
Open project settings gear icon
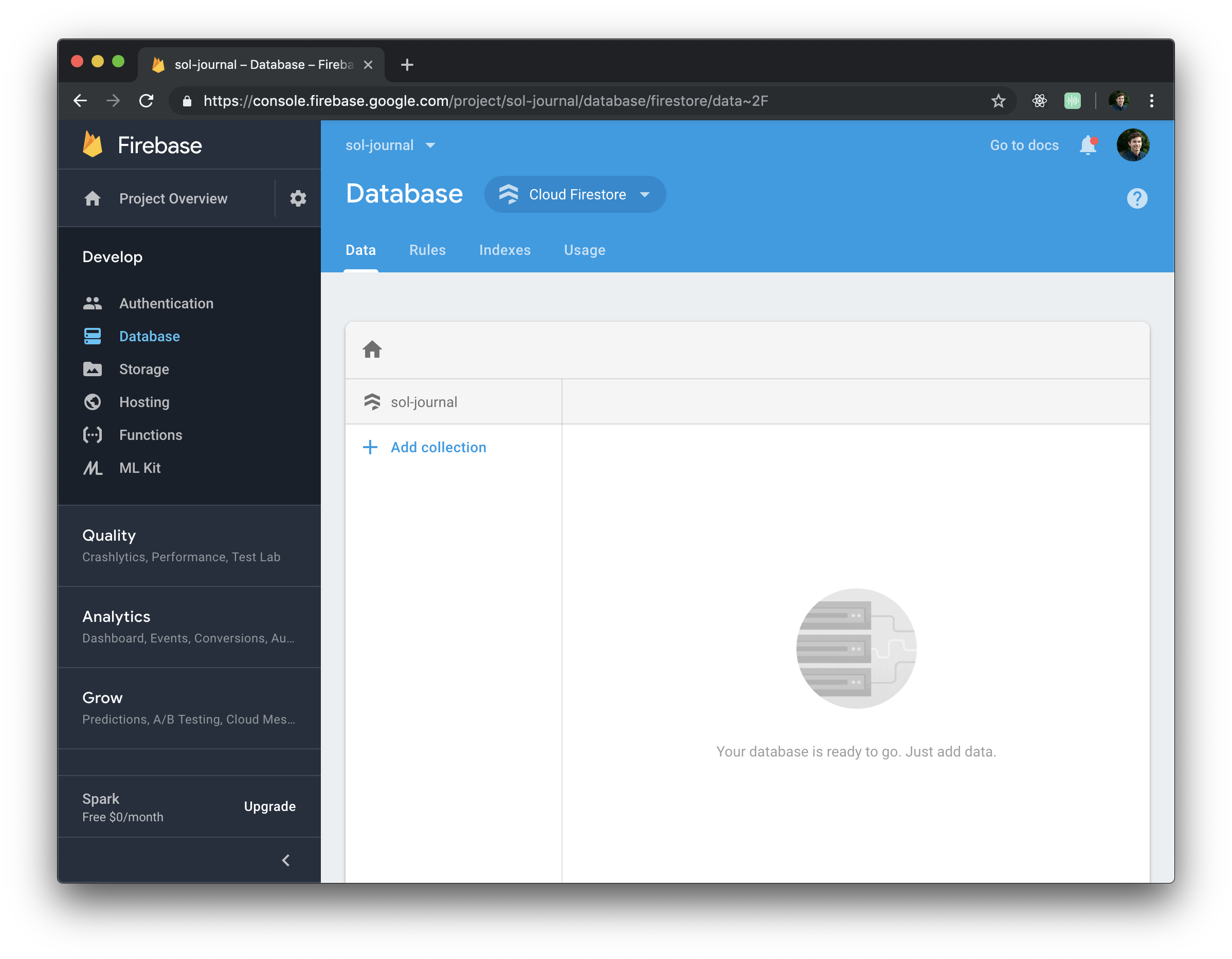pyautogui.click(x=298, y=198)
